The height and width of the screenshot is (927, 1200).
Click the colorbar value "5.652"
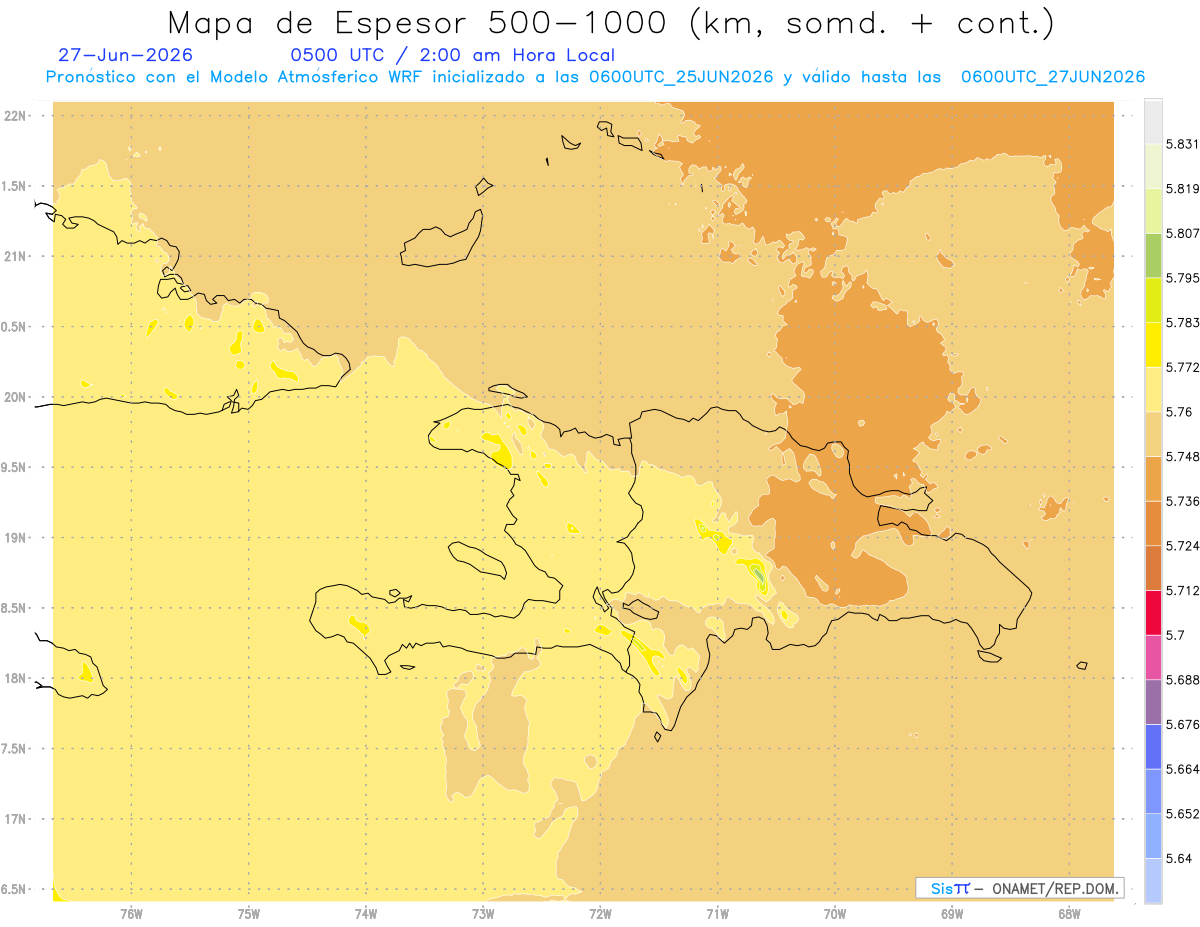[x=1182, y=813]
